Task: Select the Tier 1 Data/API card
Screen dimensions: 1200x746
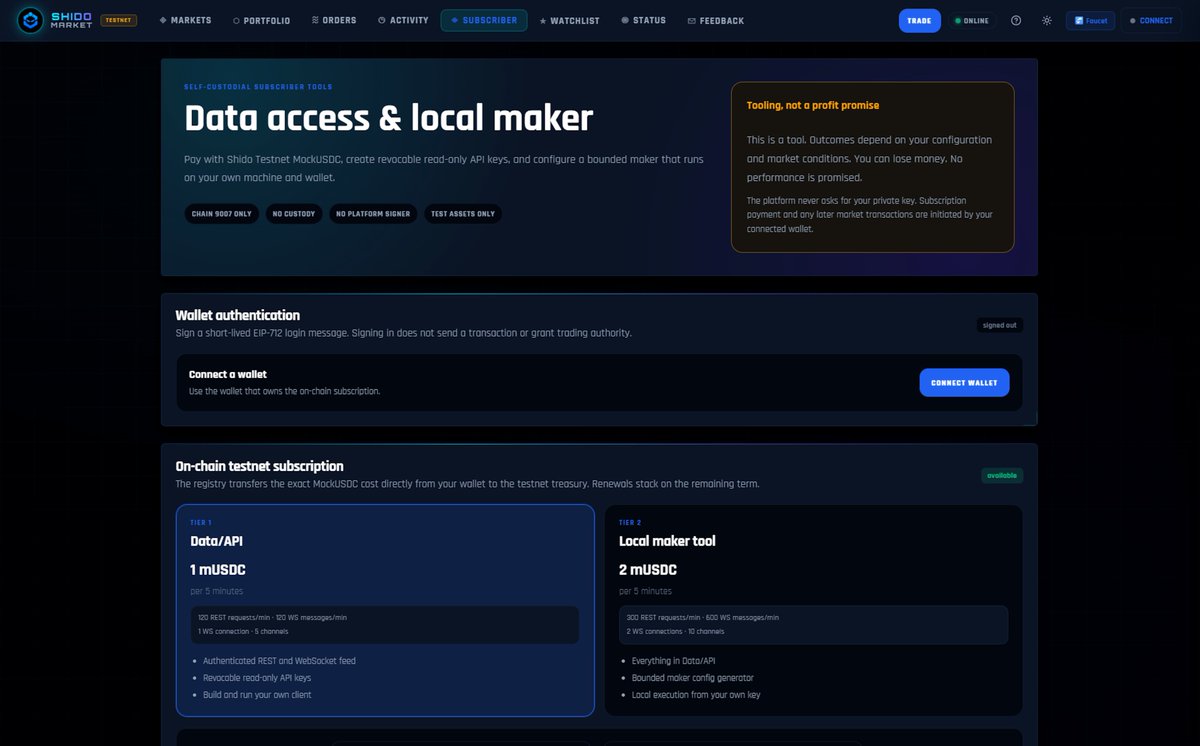Action: coord(385,610)
